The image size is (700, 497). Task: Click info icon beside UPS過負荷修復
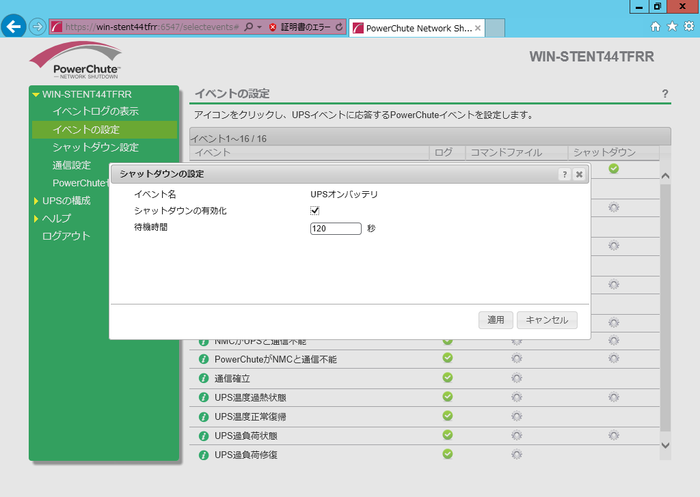[x=204, y=455]
